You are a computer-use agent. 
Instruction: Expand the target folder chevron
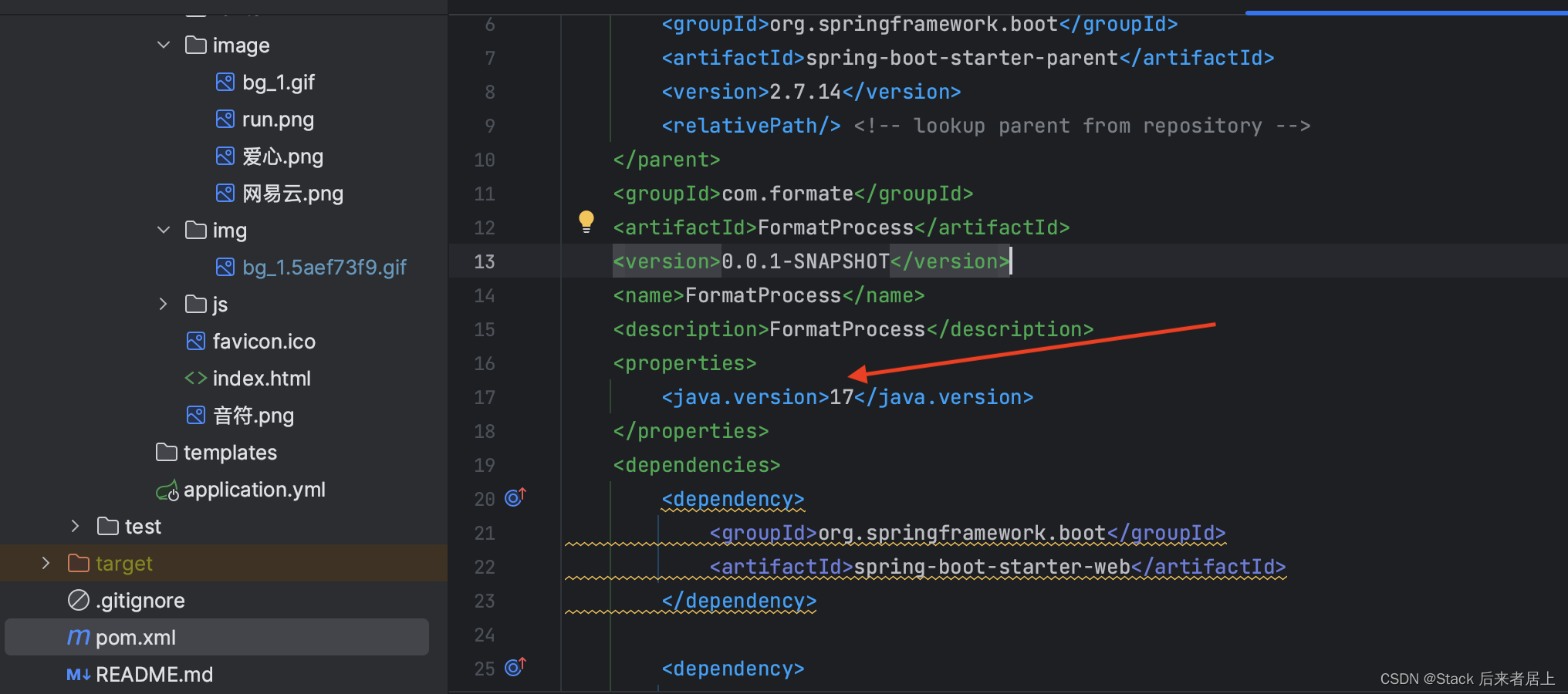coord(46,564)
